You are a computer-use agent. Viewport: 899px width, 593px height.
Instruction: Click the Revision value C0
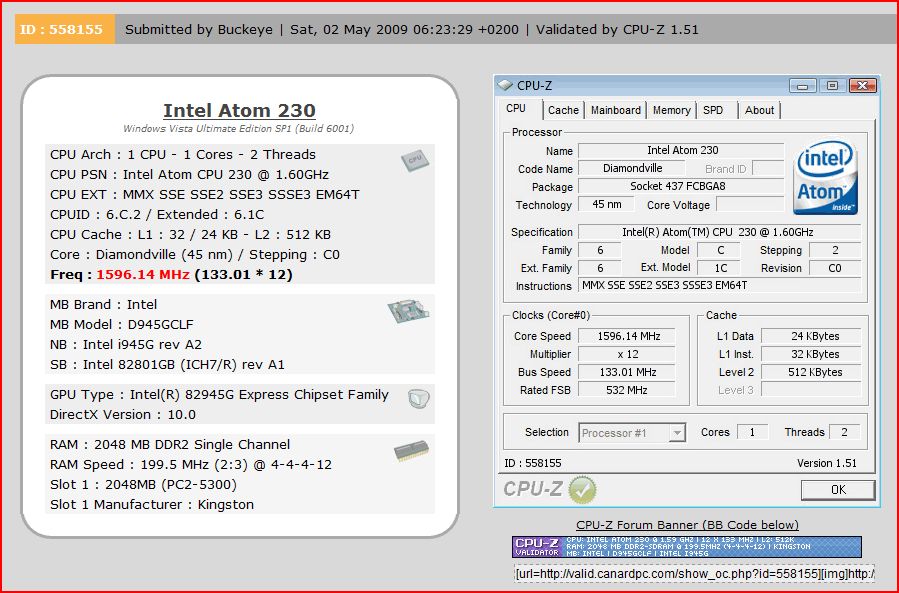[x=835, y=268]
